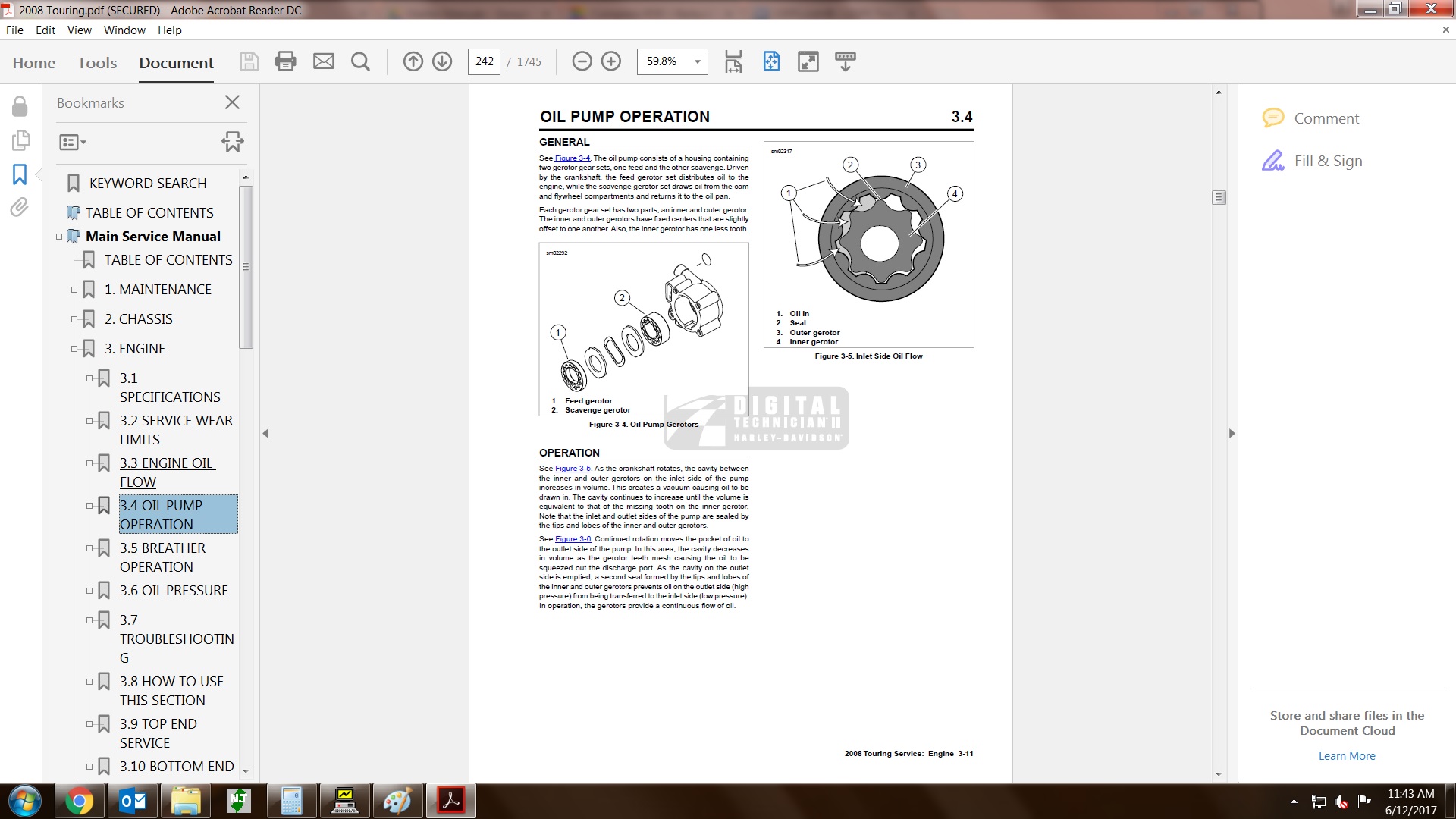The height and width of the screenshot is (819, 1456).
Task: Click the Zoom in plus icon
Action: tap(611, 61)
